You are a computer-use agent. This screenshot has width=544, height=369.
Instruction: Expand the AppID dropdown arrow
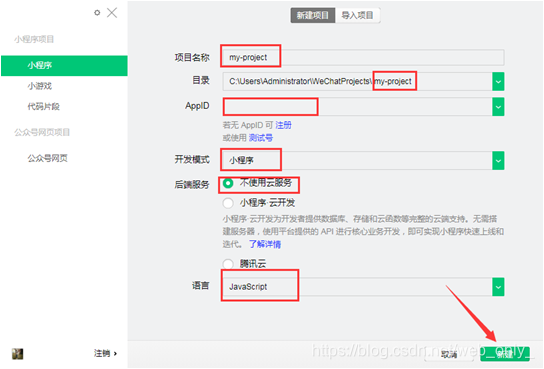(498, 107)
